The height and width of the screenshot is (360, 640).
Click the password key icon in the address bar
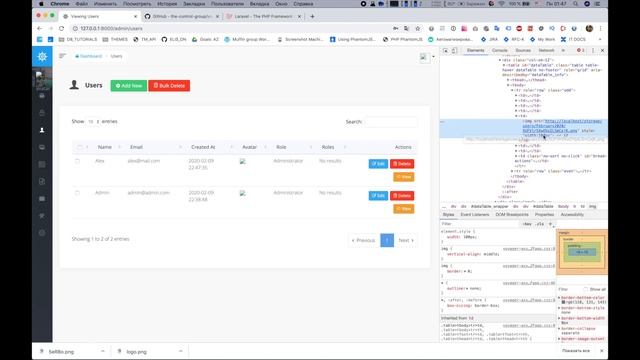pyautogui.click(x=395, y=29)
